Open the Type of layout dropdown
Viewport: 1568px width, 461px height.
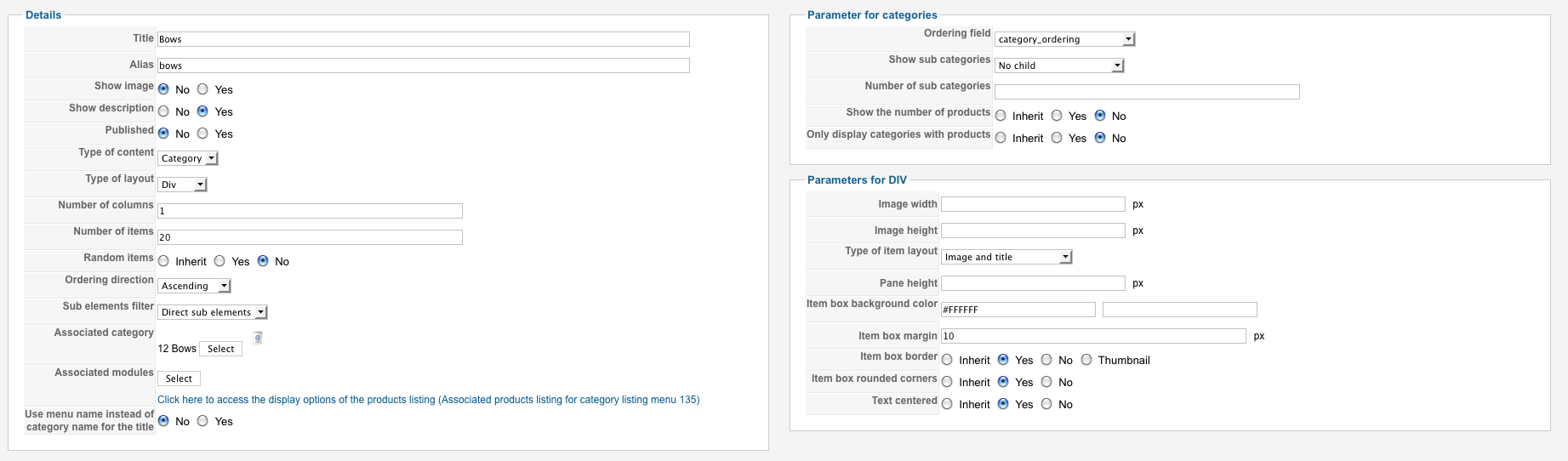(x=183, y=185)
